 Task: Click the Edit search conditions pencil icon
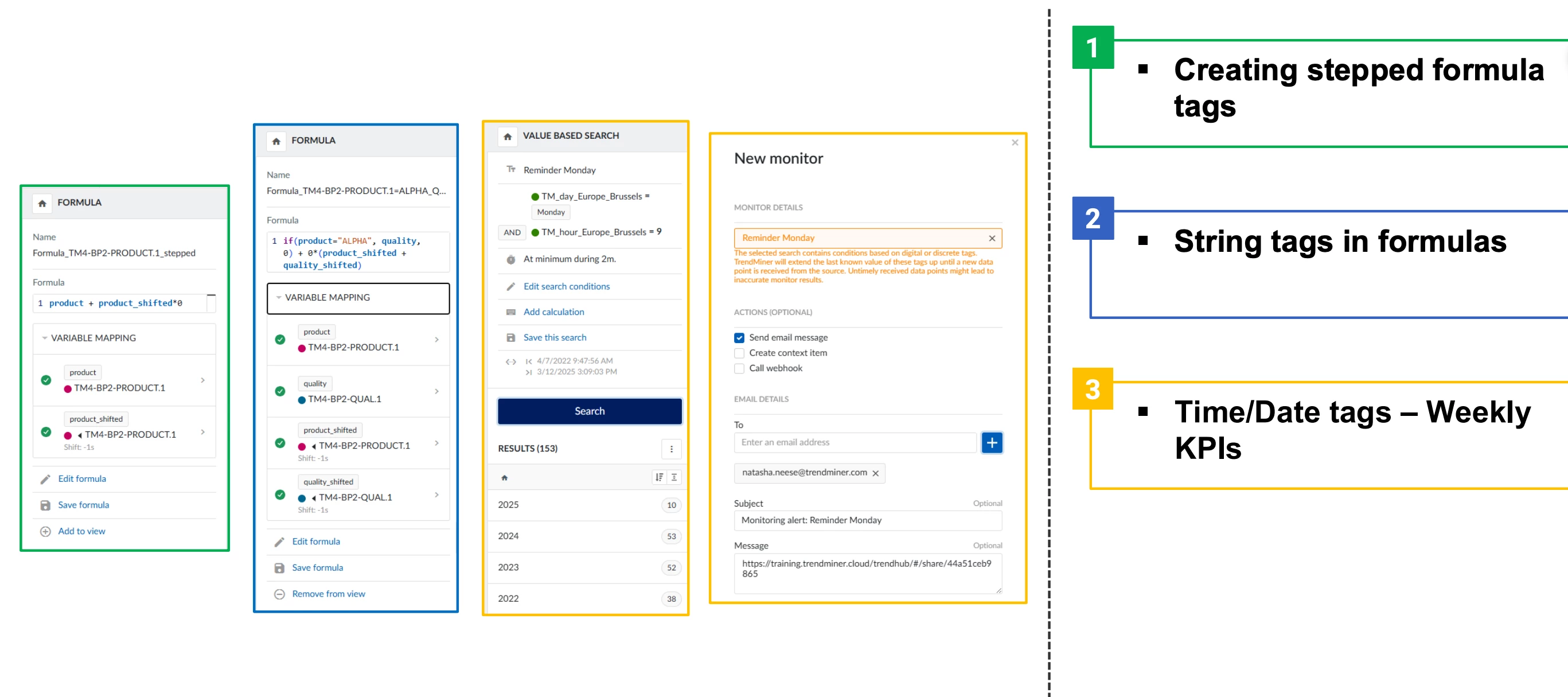pyautogui.click(x=510, y=286)
